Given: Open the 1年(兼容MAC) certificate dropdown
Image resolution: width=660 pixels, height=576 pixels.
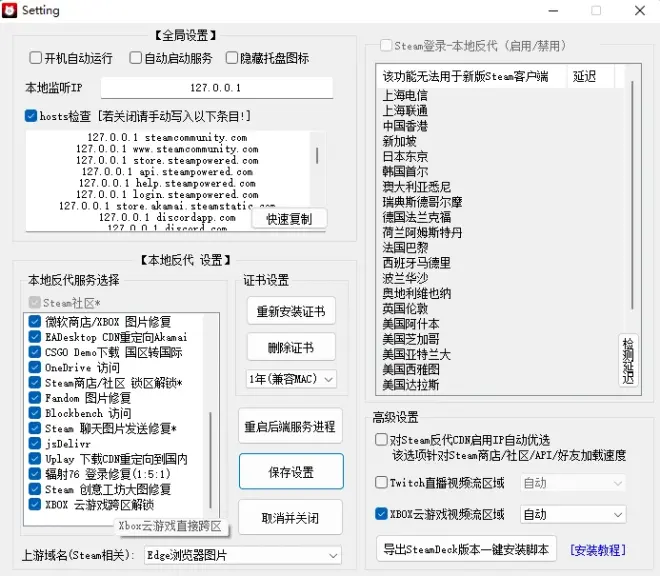Looking at the screenshot, I should (x=291, y=379).
